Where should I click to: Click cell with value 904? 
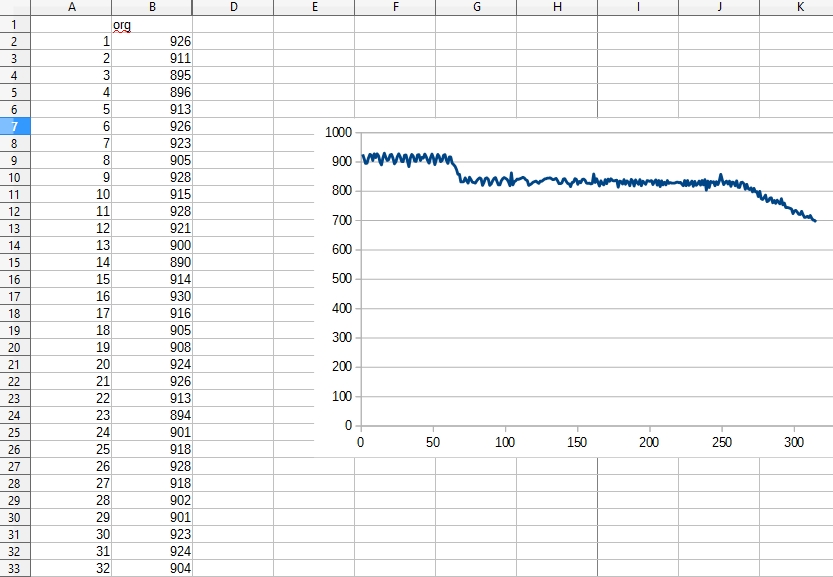click(152, 568)
